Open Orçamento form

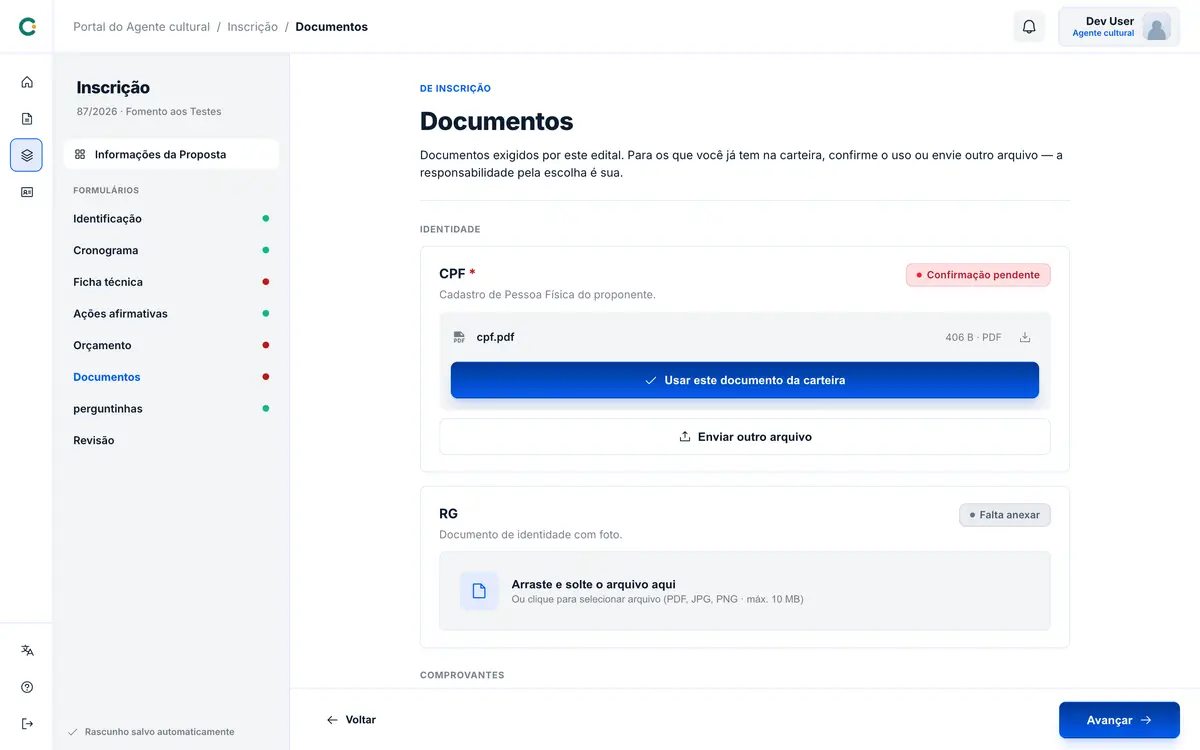click(171, 345)
